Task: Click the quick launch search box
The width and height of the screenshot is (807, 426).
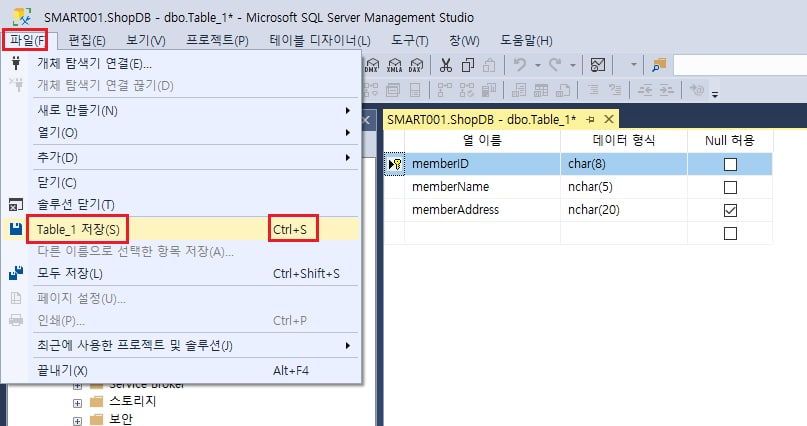Action: coord(740,65)
